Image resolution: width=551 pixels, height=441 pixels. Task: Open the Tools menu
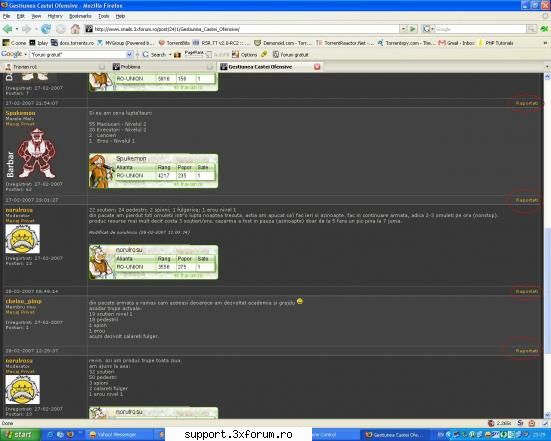coord(104,16)
